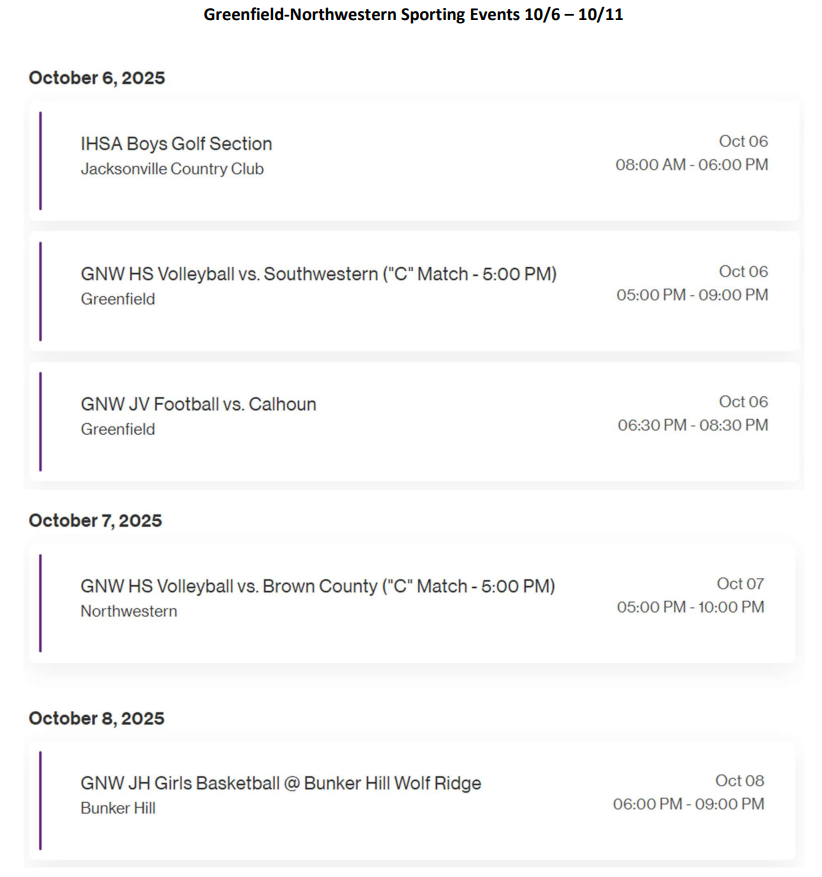Image resolution: width=822 pixels, height=877 pixels.
Task: Click the Oct 08 date label
Action: pos(739,781)
